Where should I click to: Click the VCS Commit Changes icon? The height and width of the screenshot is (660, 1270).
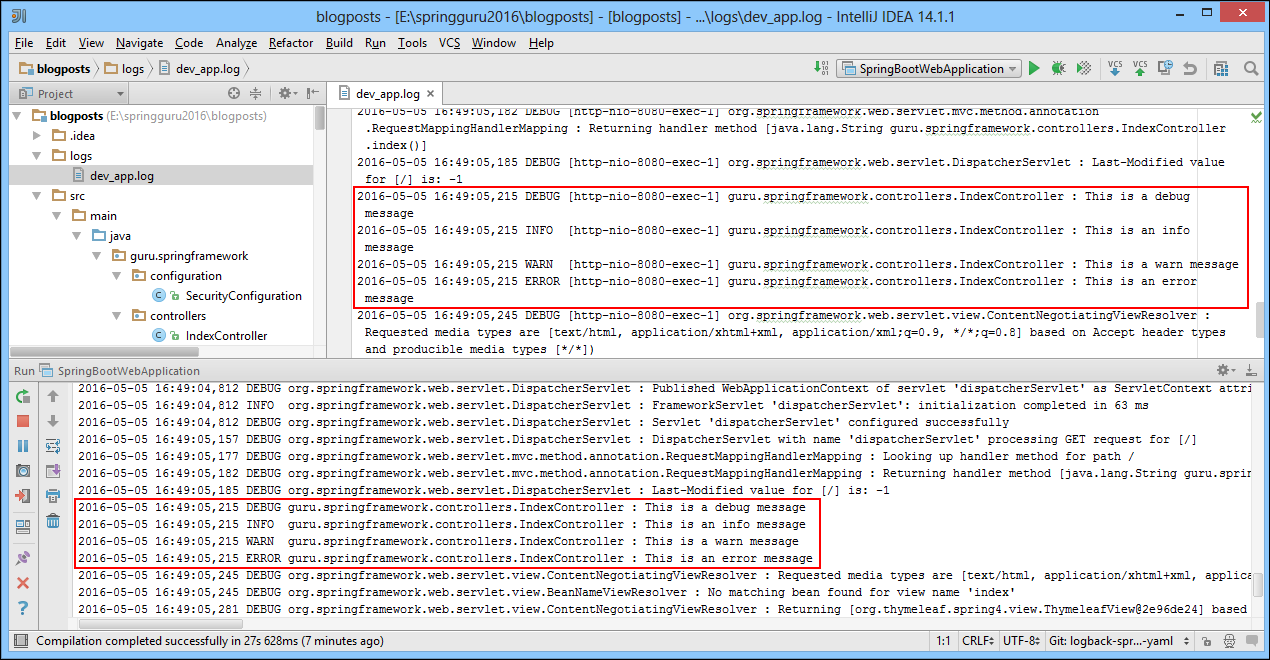[x=1139, y=68]
